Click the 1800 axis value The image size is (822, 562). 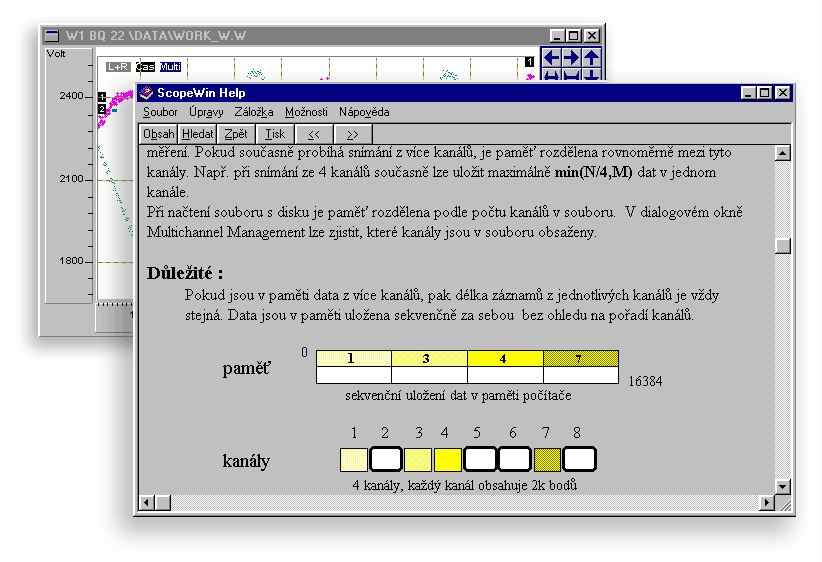click(71, 261)
